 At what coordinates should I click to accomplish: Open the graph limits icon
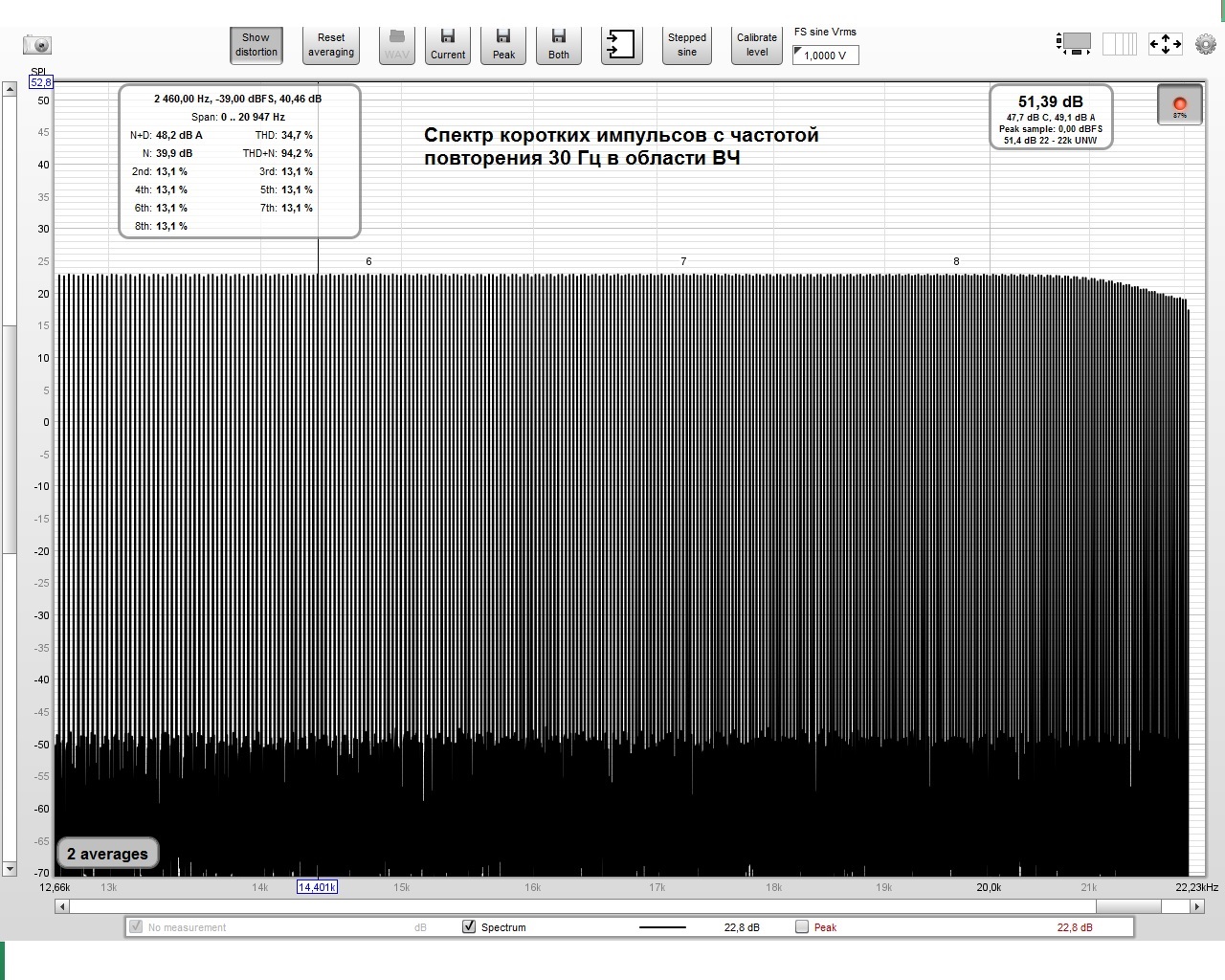tap(1120, 43)
